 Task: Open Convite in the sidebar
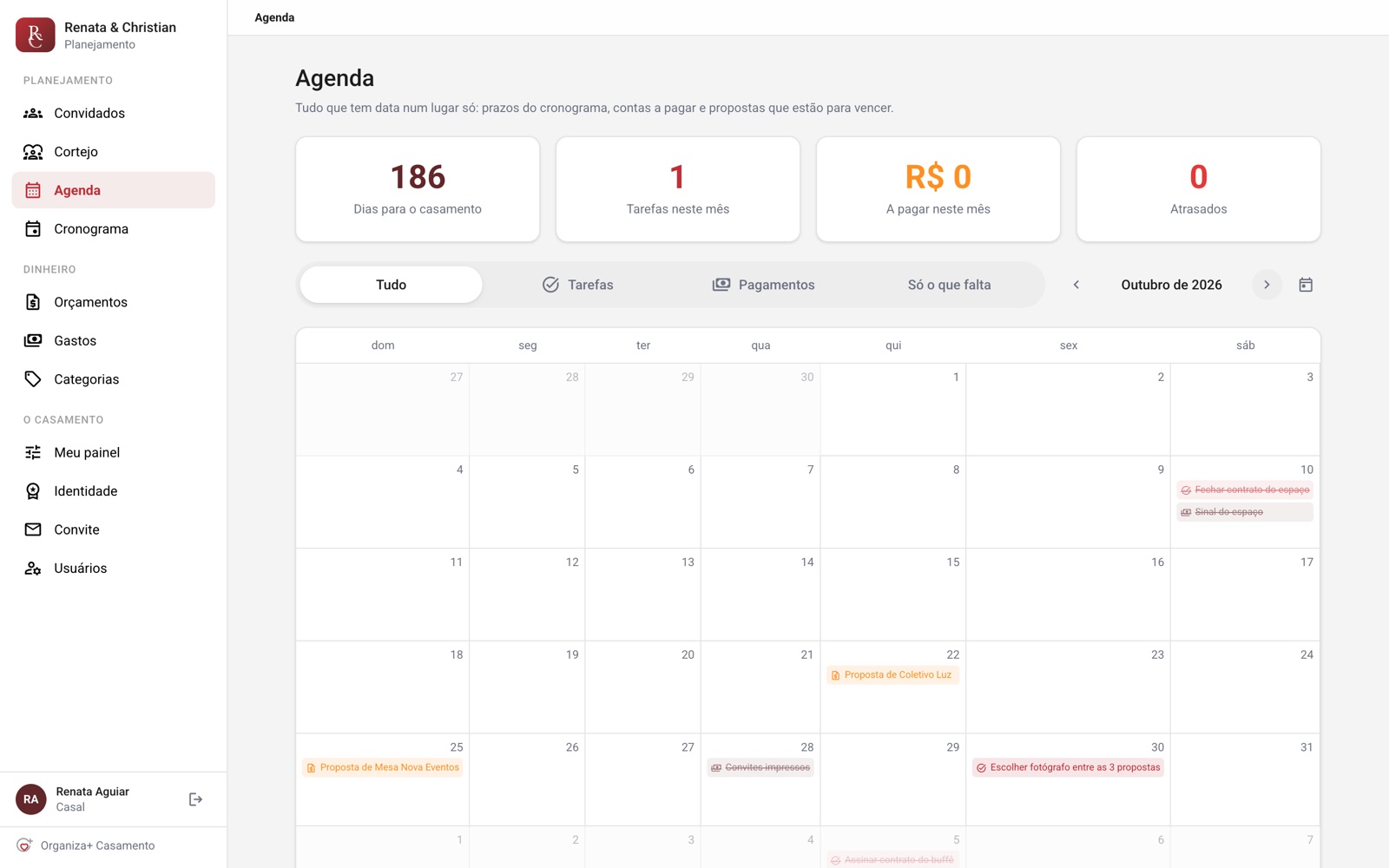coord(114,529)
